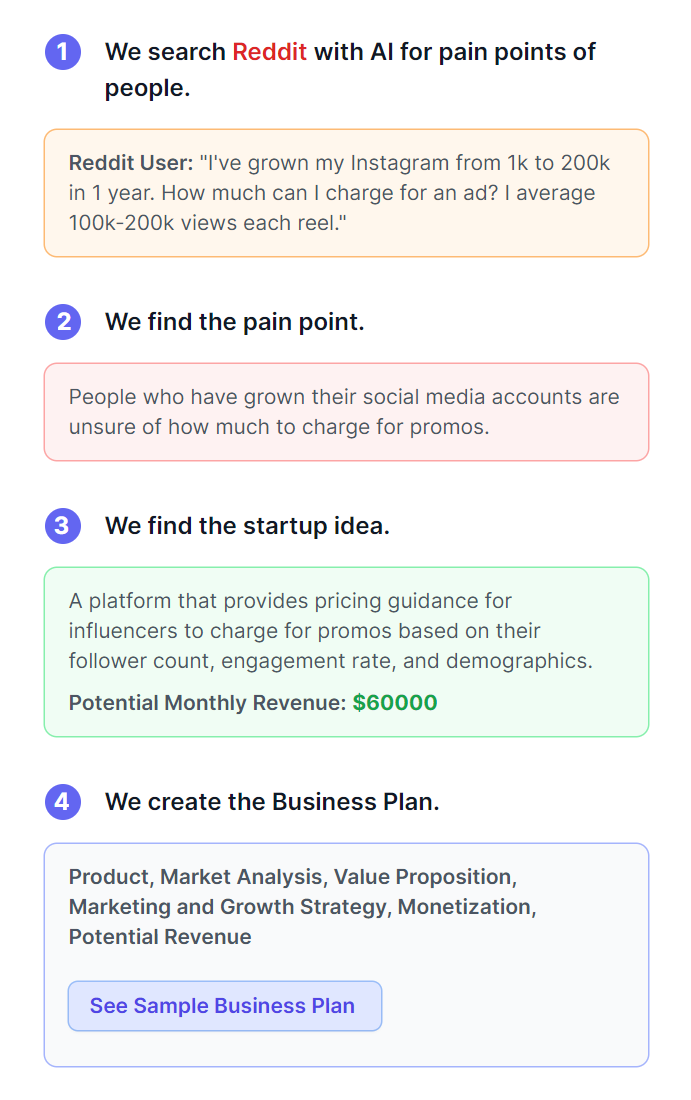Image resolution: width=691 pixels, height=1100 pixels.
Task: Open the See Sample Business Plan button
Action: pyautogui.click(x=224, y=1006)
